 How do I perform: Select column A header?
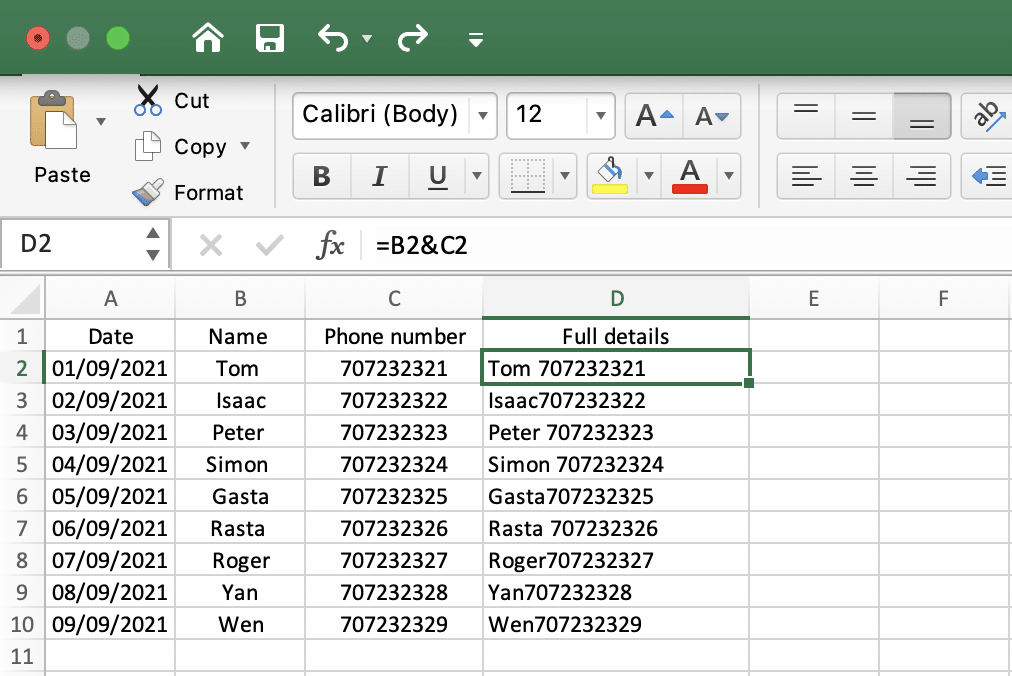tap(110, 298)
